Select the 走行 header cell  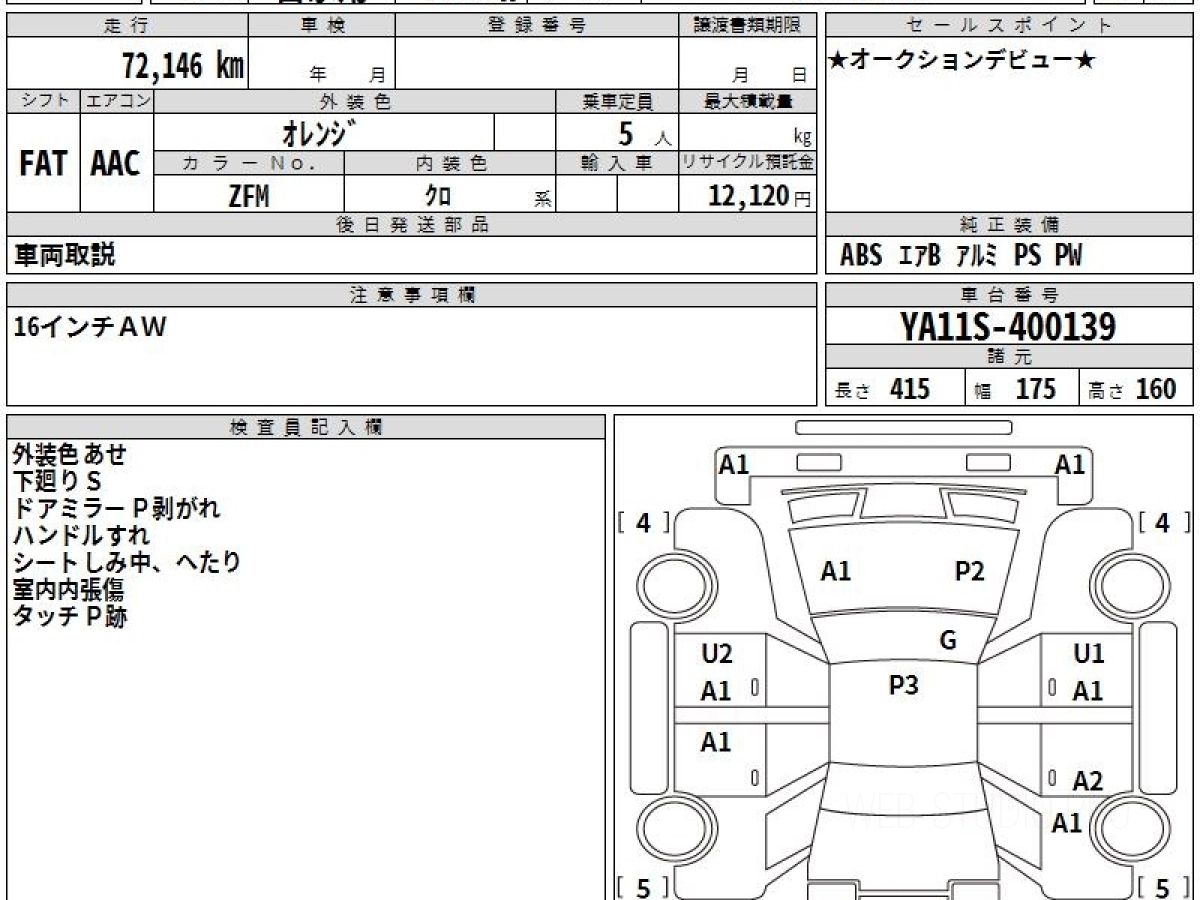[x=127, y=26]
